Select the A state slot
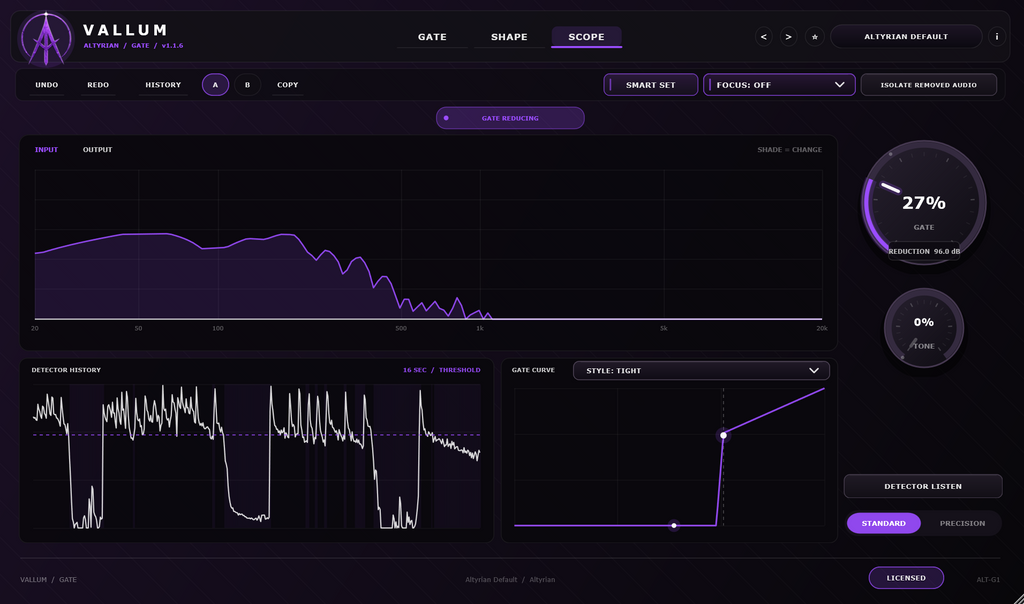This screenshot has width=1024, height=604. pos(215,85)
